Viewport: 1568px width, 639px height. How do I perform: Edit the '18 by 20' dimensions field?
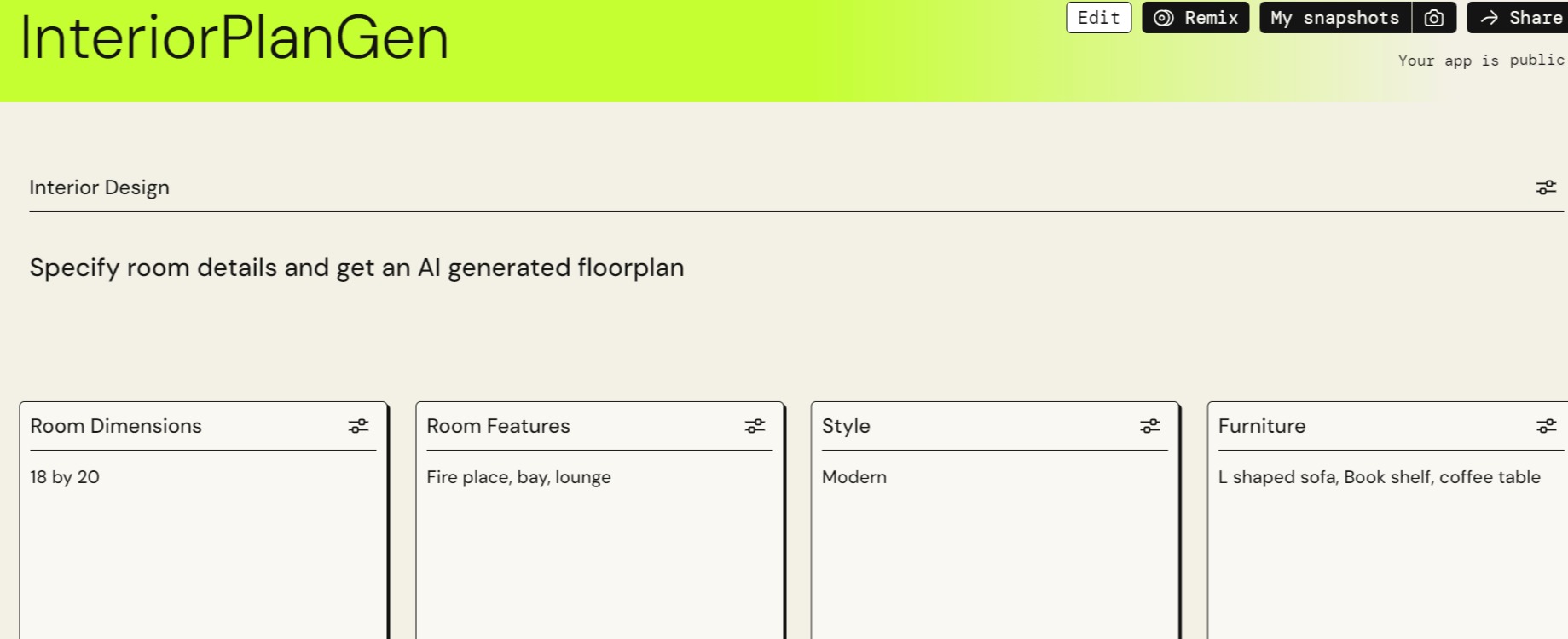(65, 477)
